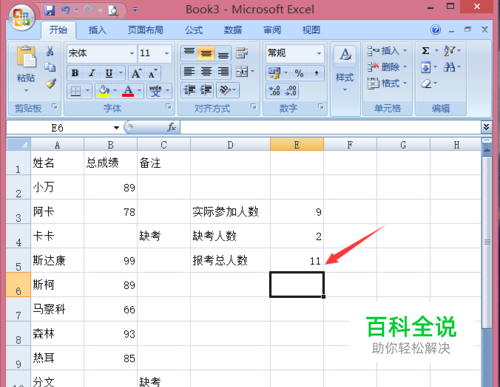Screen dimensions: 500x387
Task: Decrease font size button
Action: (153, 73)
